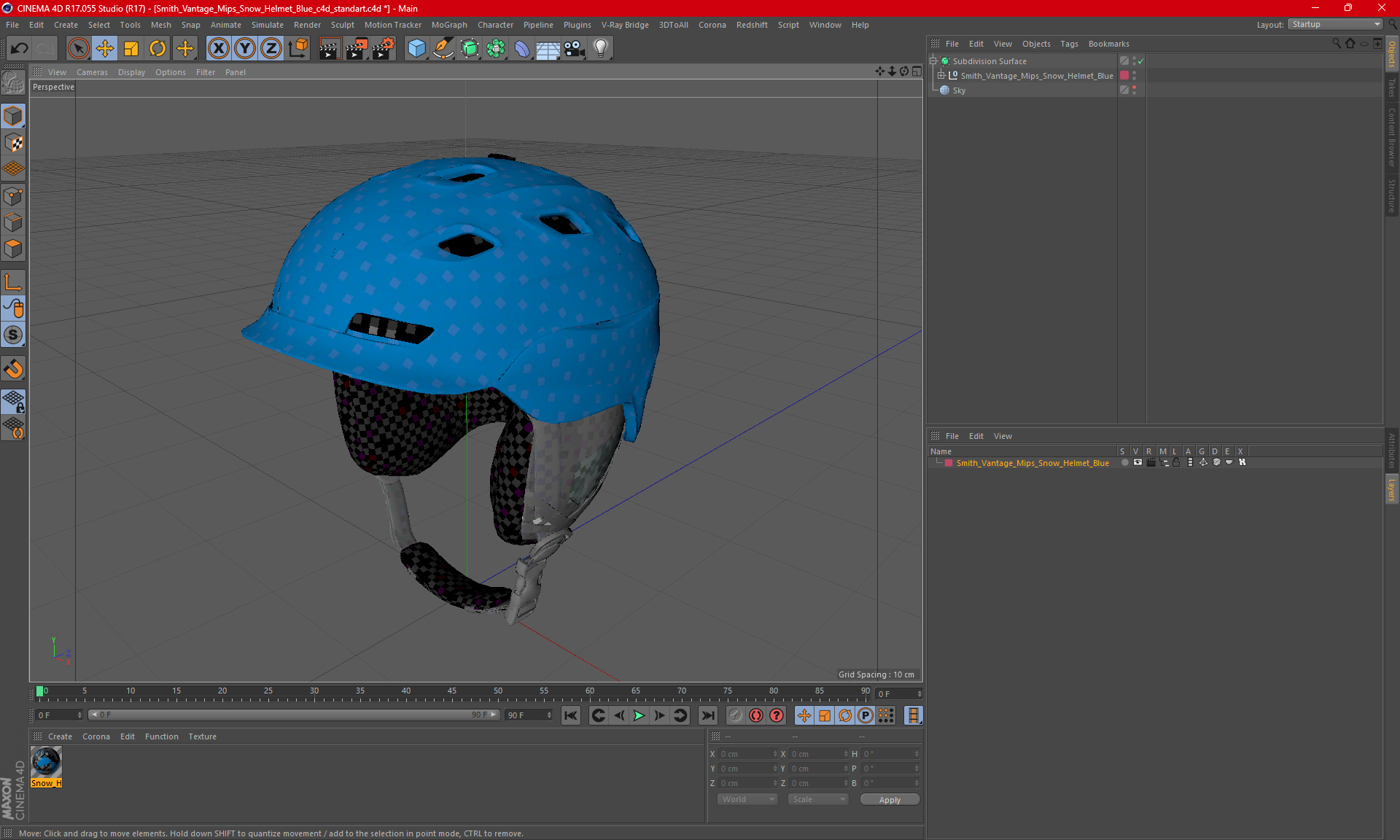The image size is (1400, 840).
Task: Open the array modeling objects icon
Action: [x=496, y=49]
